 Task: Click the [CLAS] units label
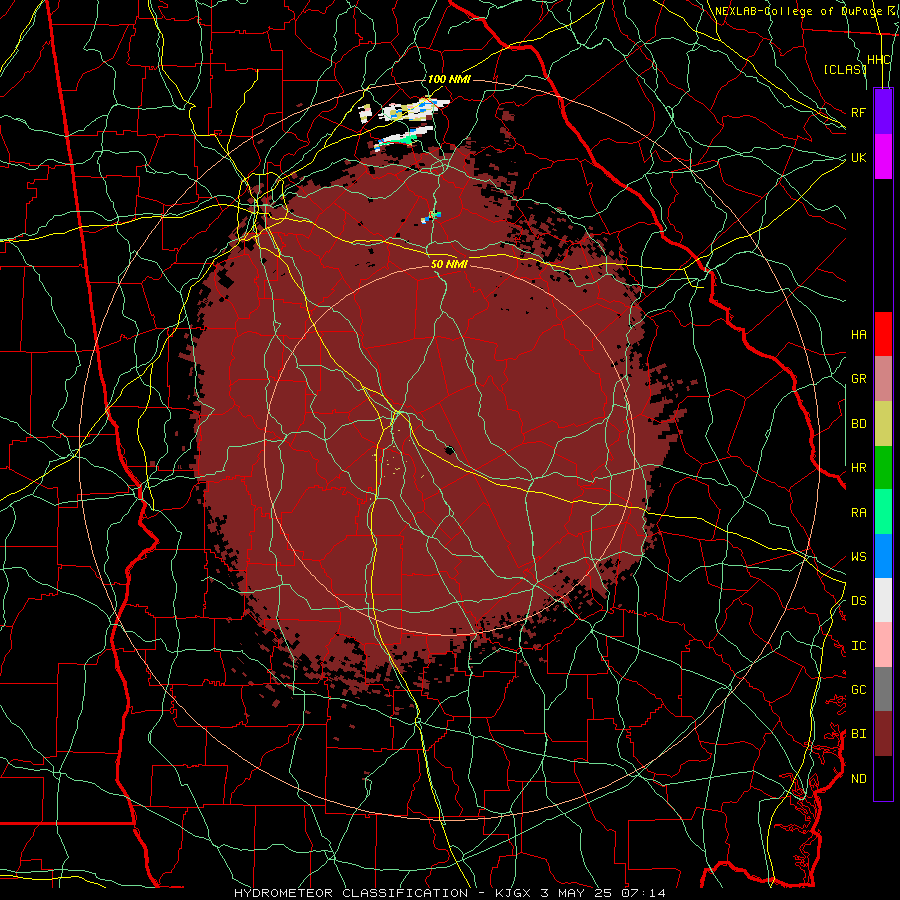[844, 69]
